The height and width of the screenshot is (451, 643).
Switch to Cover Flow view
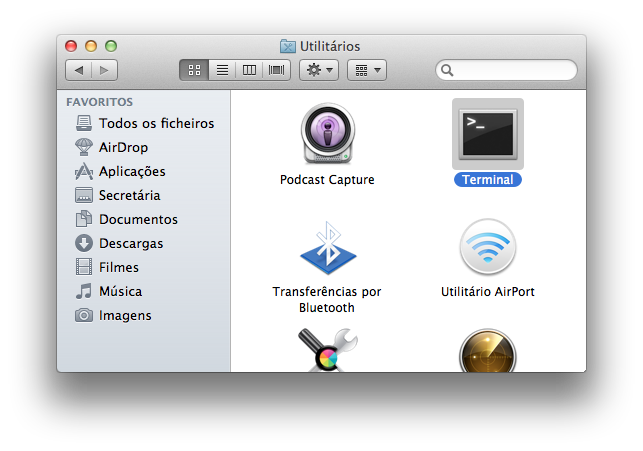276,70
